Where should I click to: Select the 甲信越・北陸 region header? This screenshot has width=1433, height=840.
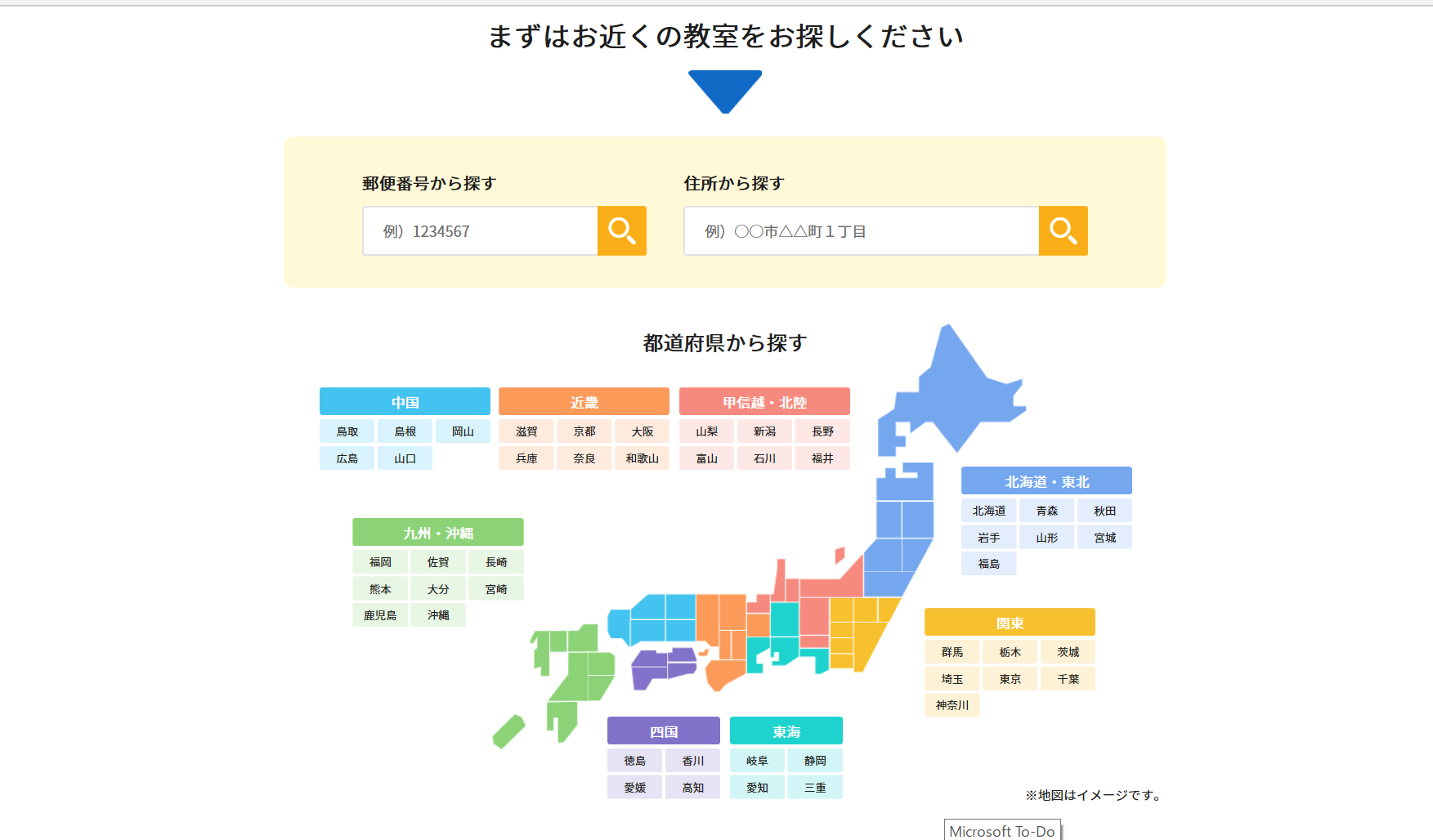[764, 402]
